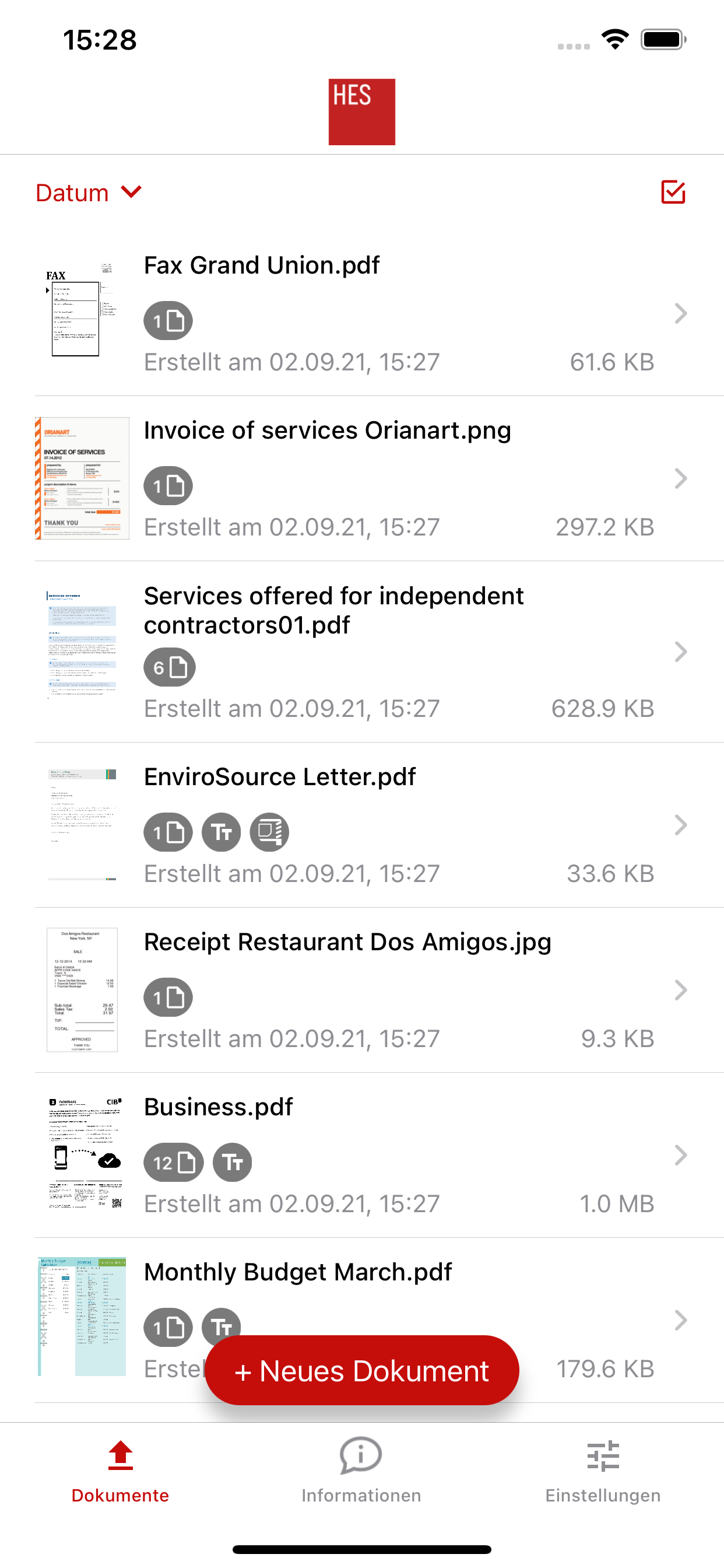Image resolution: width=724 pixels, height=1568 pixels.
Task: Click text icon on Business.pdf
Action: (x=232, y=1163)
